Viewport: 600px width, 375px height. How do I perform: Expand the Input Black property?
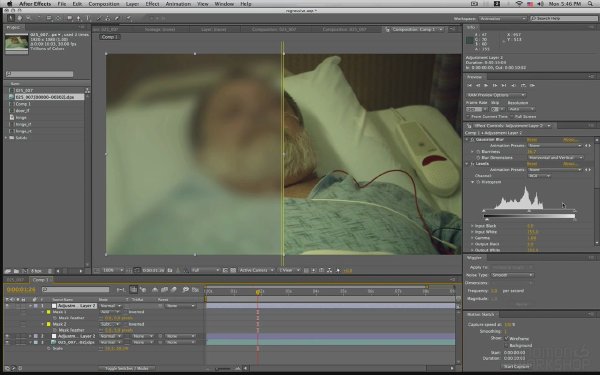(472, 226)
